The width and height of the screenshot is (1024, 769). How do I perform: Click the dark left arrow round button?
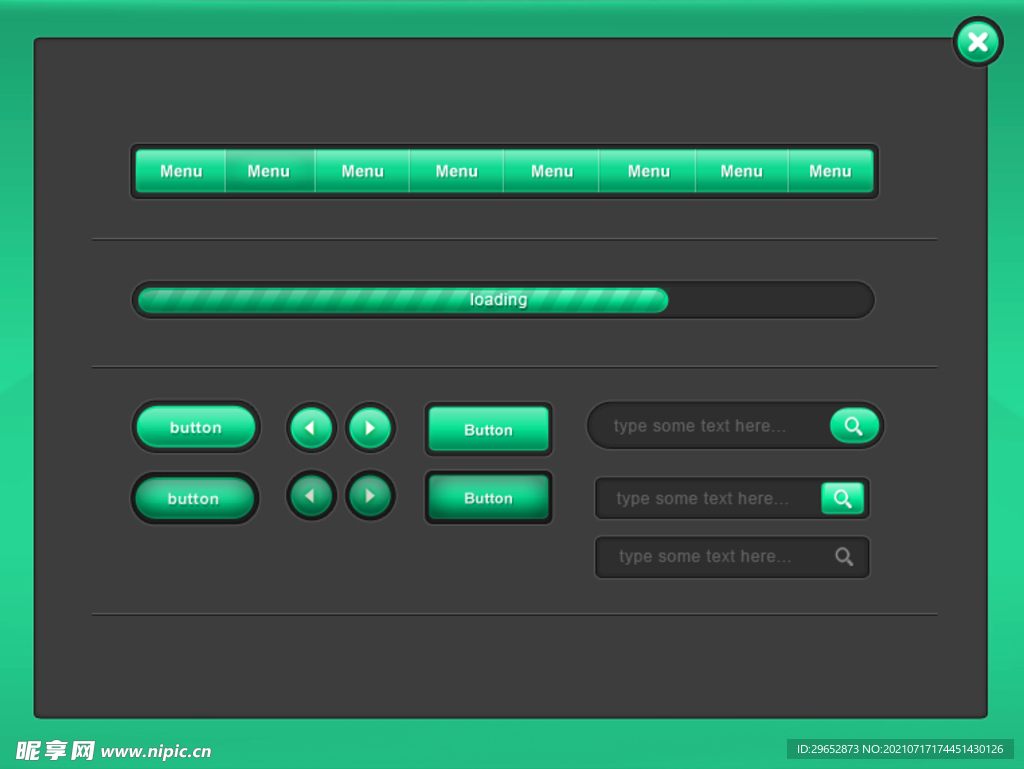312,495
